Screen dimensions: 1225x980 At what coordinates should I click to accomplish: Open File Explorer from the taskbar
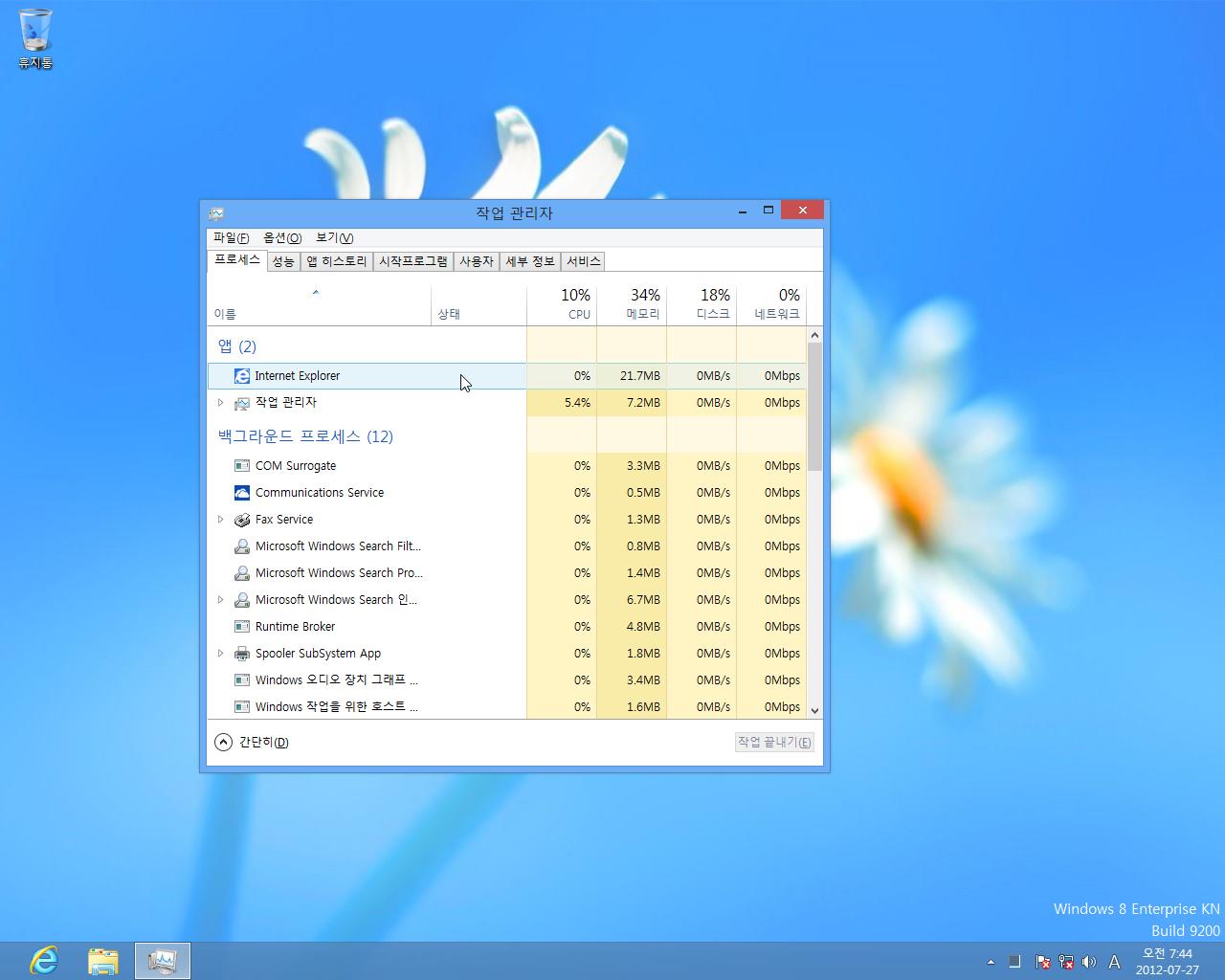click(103, 960)
